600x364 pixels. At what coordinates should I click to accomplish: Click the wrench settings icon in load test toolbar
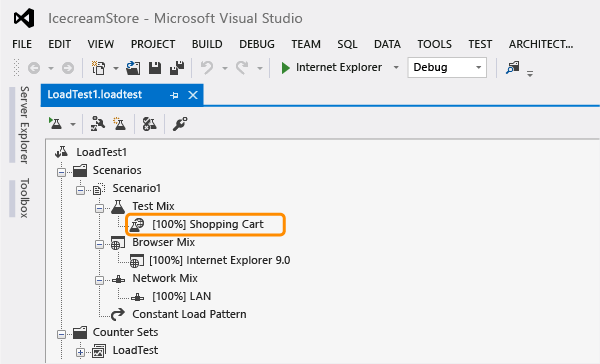tap(179, 124)
